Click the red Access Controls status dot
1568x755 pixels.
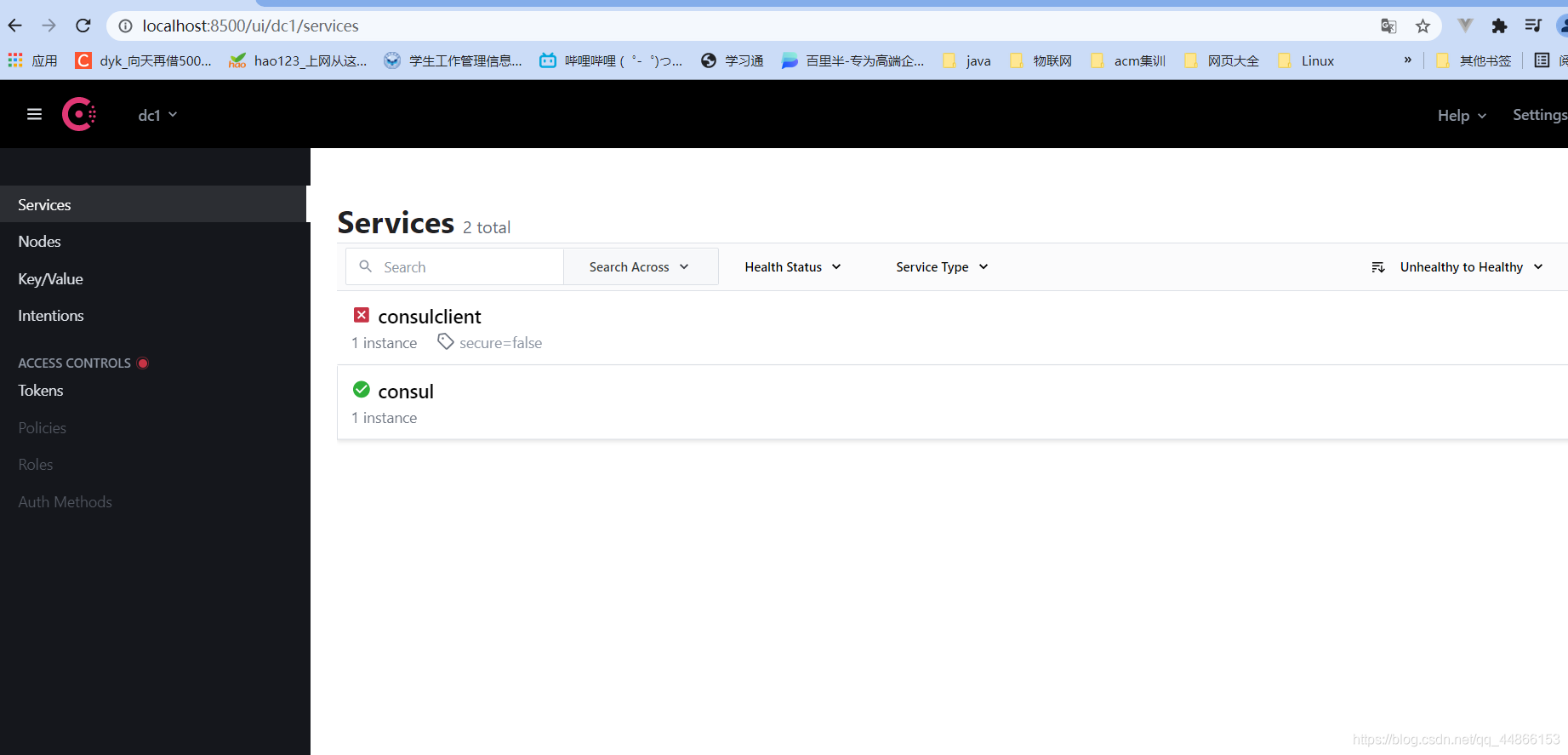[x=143, y=363]
